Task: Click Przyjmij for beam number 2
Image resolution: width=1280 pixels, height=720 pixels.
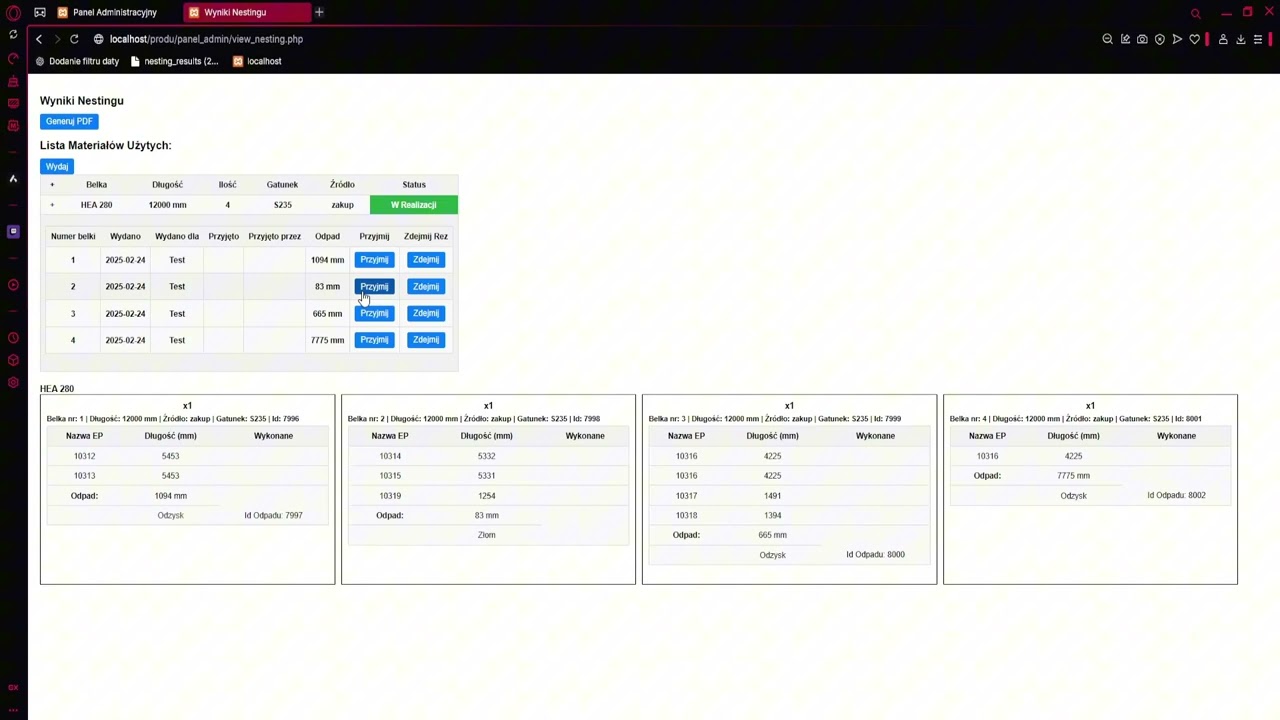Action: coord(374,286)
